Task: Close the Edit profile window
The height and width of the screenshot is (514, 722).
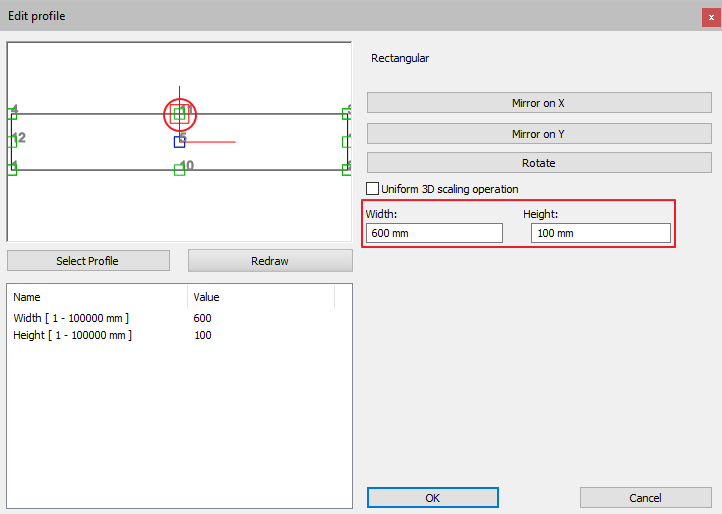Action: coord(711,17)
